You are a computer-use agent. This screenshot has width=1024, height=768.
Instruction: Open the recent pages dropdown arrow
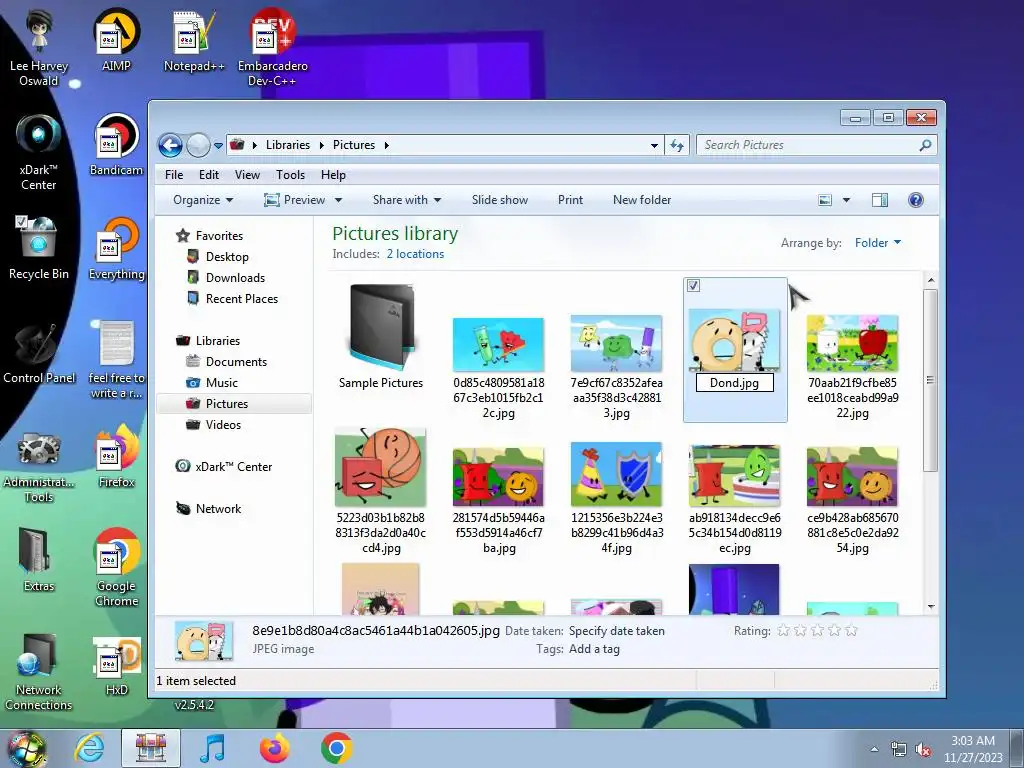click(218, 146)
